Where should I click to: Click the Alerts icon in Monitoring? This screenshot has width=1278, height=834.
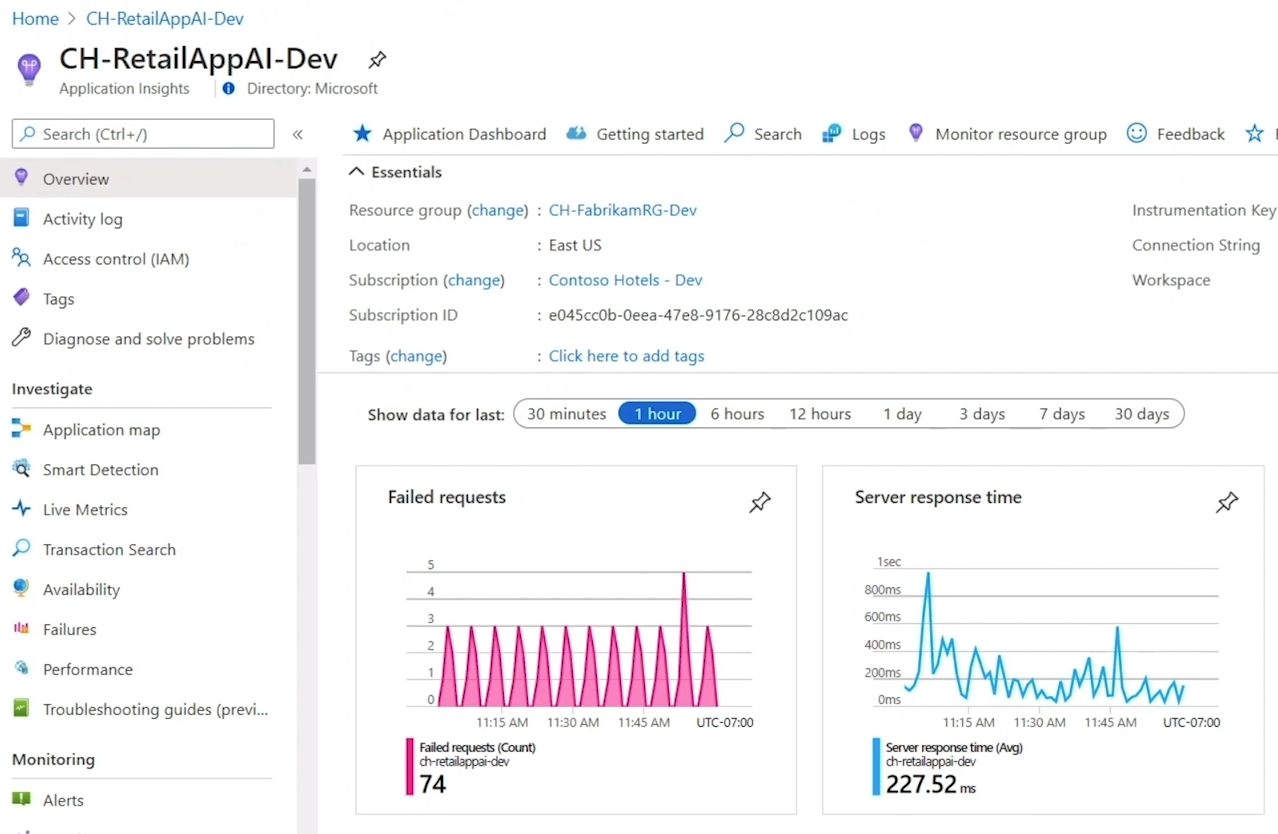click(21, 800)
